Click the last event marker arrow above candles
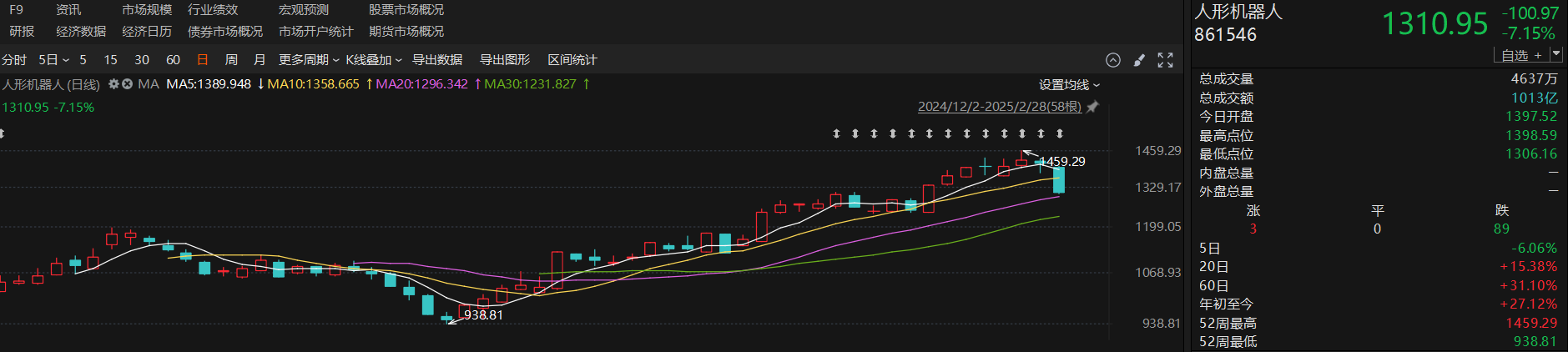Image resolution: width=1568 pixels, height=352 pixels. point(1060,133)
